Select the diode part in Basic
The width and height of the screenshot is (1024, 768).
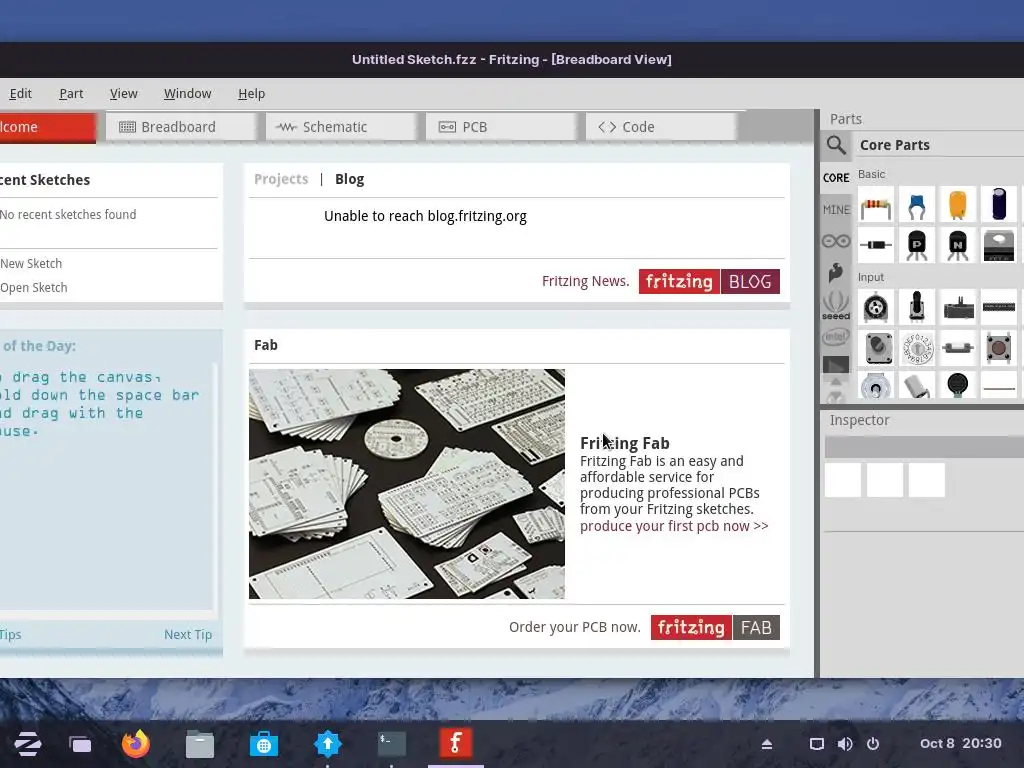coord(876,245)
